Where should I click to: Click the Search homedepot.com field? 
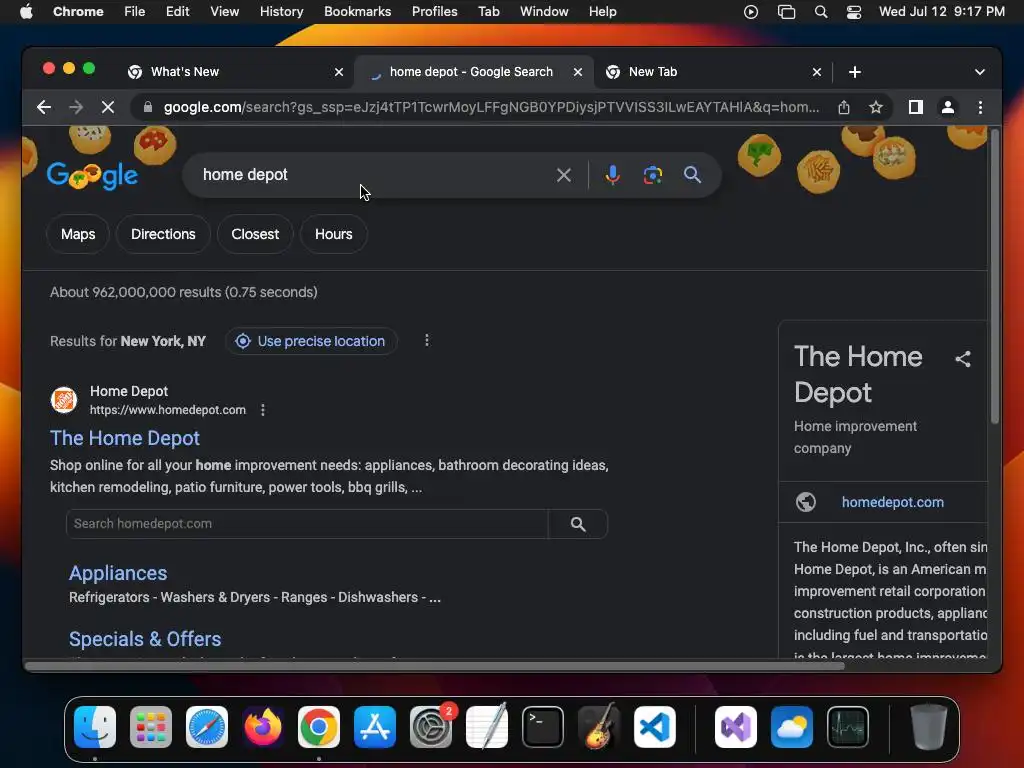(x=307, y=524)
